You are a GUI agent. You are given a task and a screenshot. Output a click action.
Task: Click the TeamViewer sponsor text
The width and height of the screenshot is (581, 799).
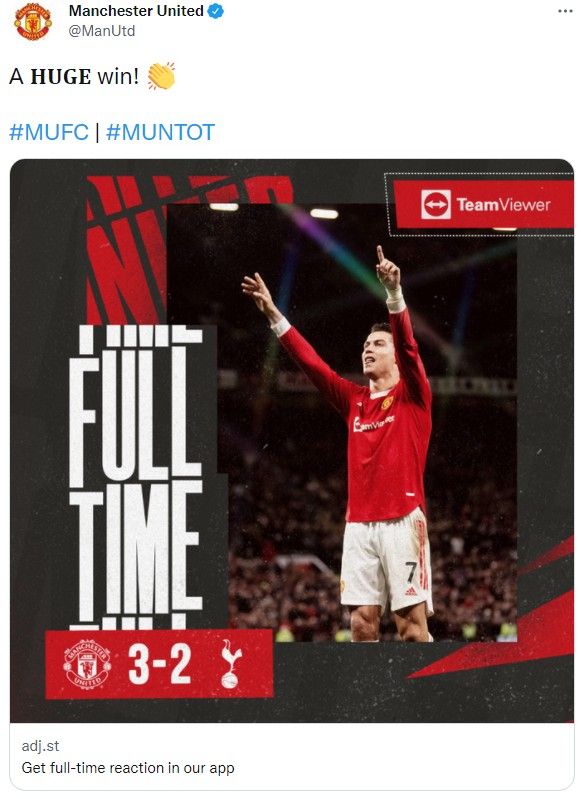[504, 205]
